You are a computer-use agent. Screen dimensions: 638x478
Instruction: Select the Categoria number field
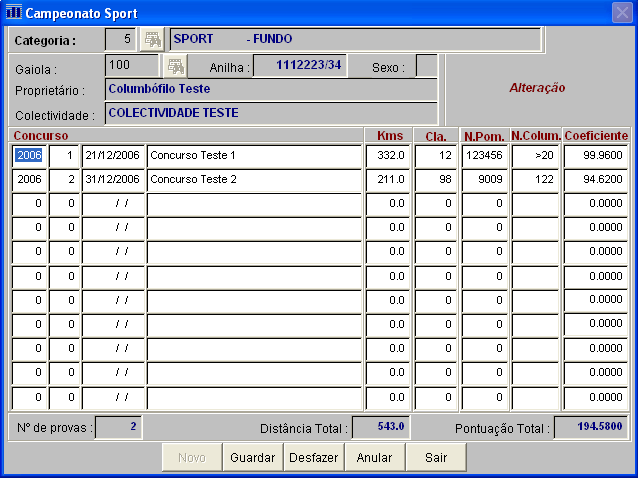[120, 40]
